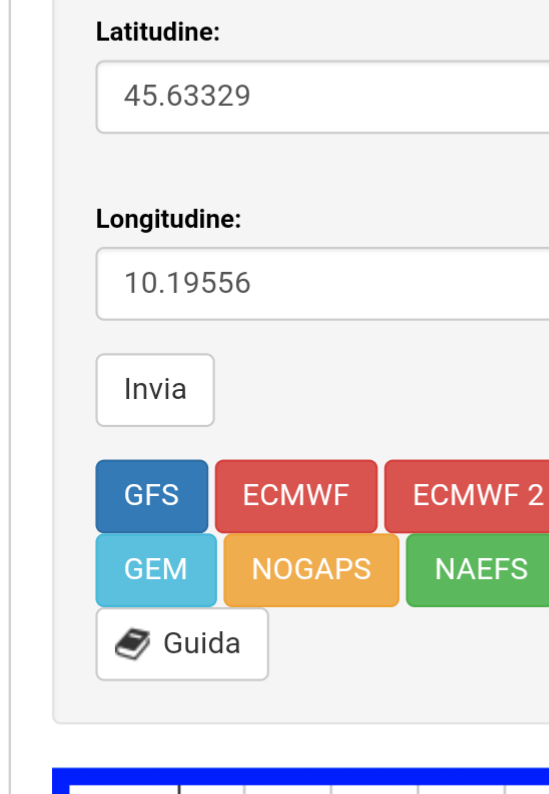Click the bold Latitudine: label
This screenshot has width=549, height=794.
[x=158, y=32]
